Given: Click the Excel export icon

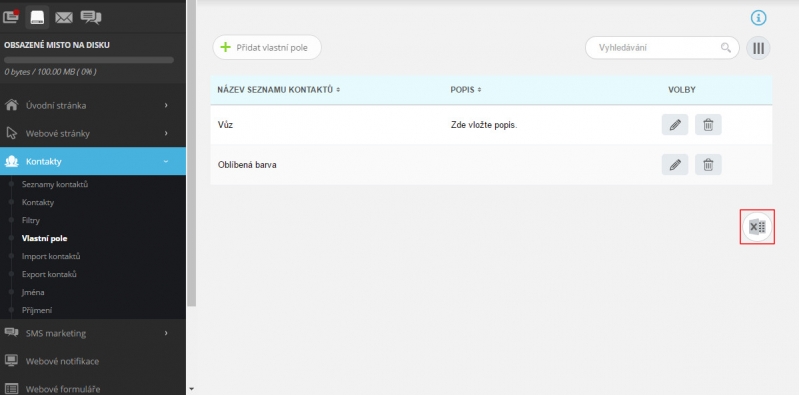Looking at the screenshot, I should coord(757,227).
